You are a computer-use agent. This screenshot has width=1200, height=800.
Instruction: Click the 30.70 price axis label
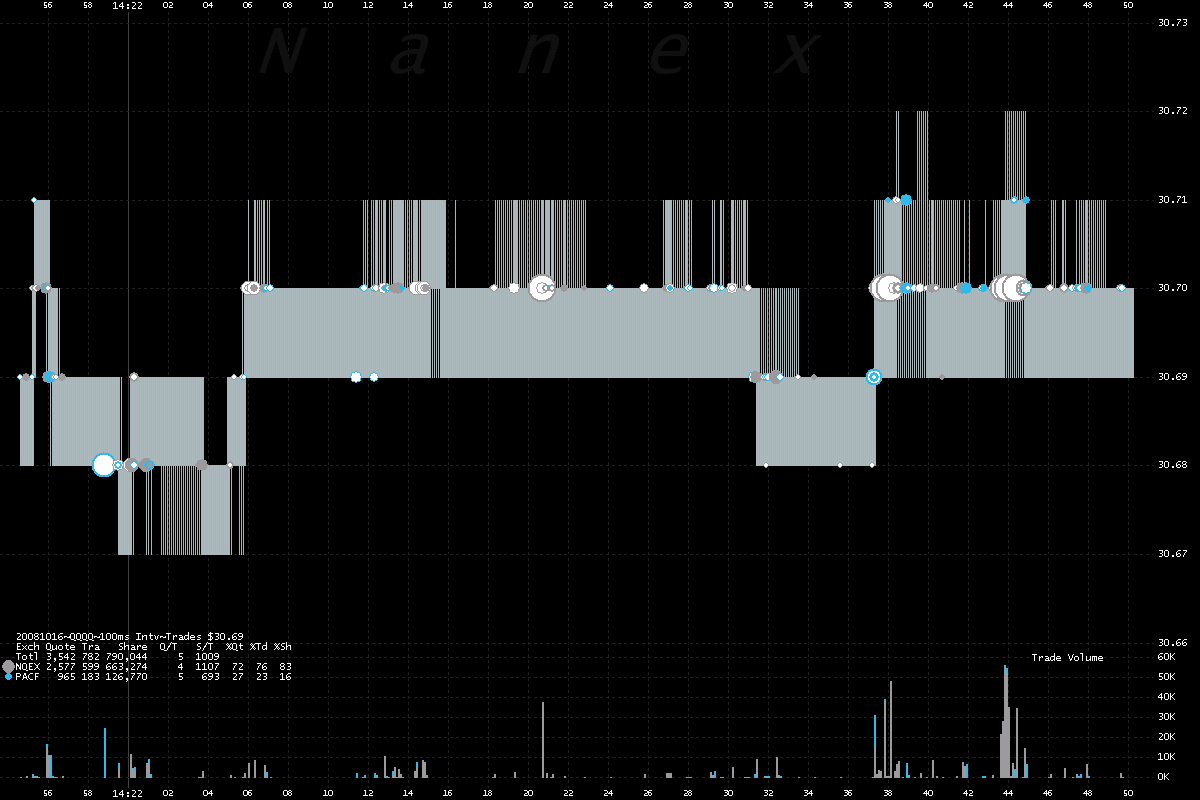(x=1172, y=288)
